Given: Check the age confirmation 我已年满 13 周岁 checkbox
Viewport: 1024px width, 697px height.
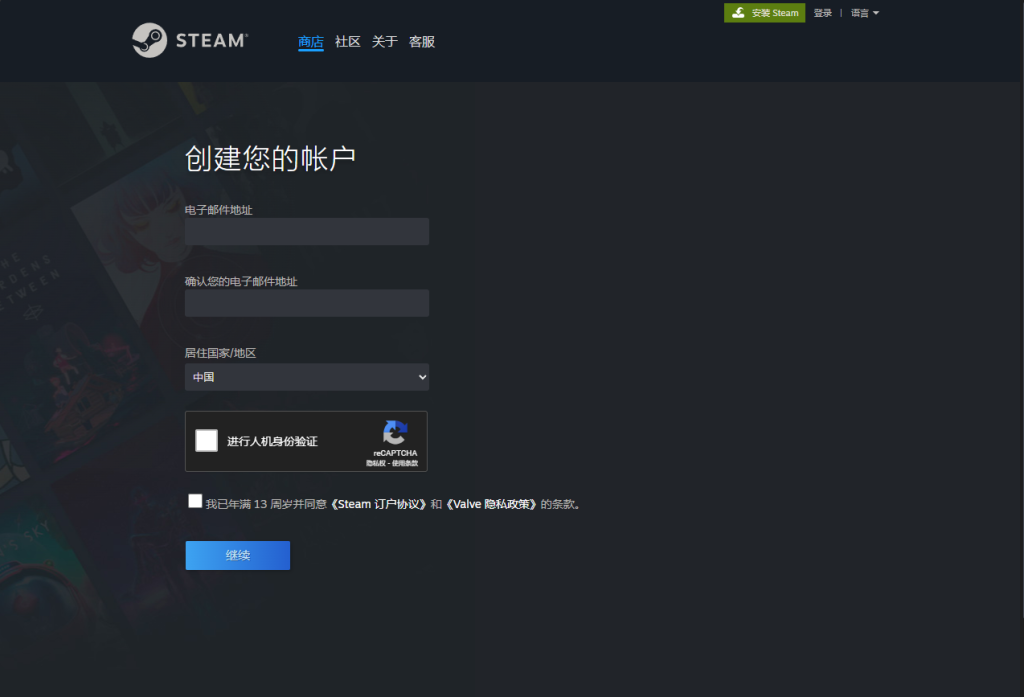Looking at the screenshot, I should 195,500.
